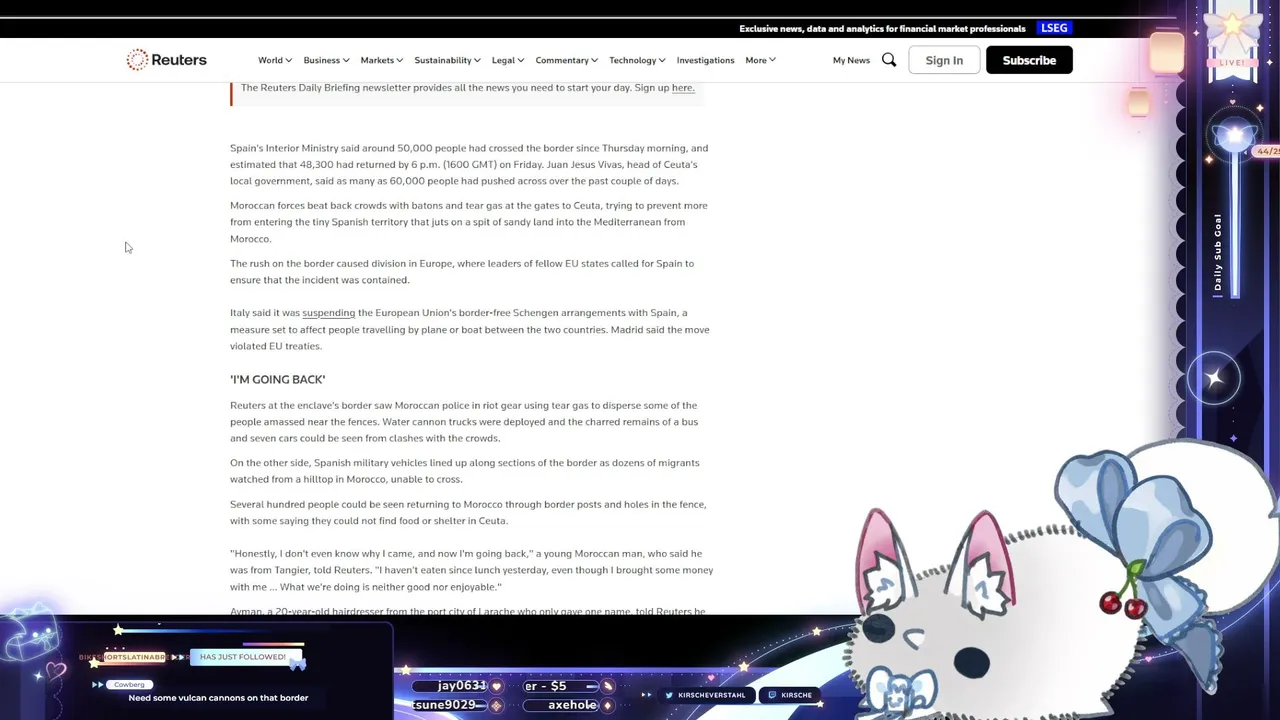Follow the 'here.' newsletter sign-up link

click(683, 88)
